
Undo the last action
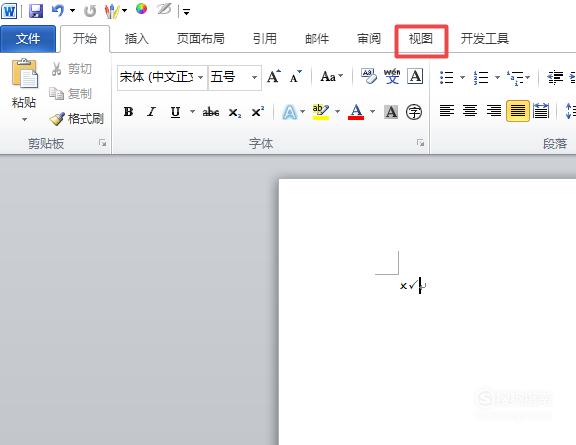point(58,11)
